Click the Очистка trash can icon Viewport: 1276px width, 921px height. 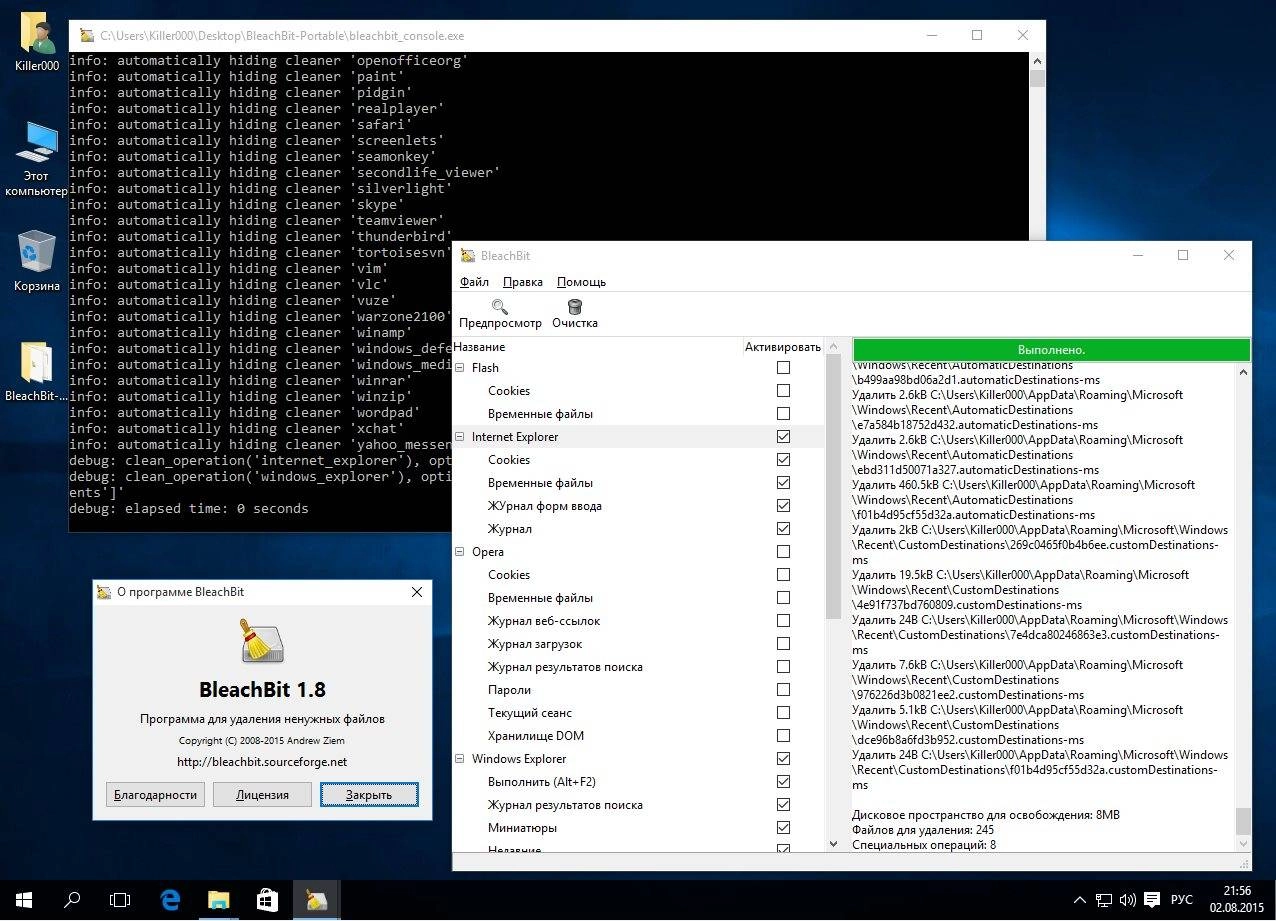click(x=575, y=306)
